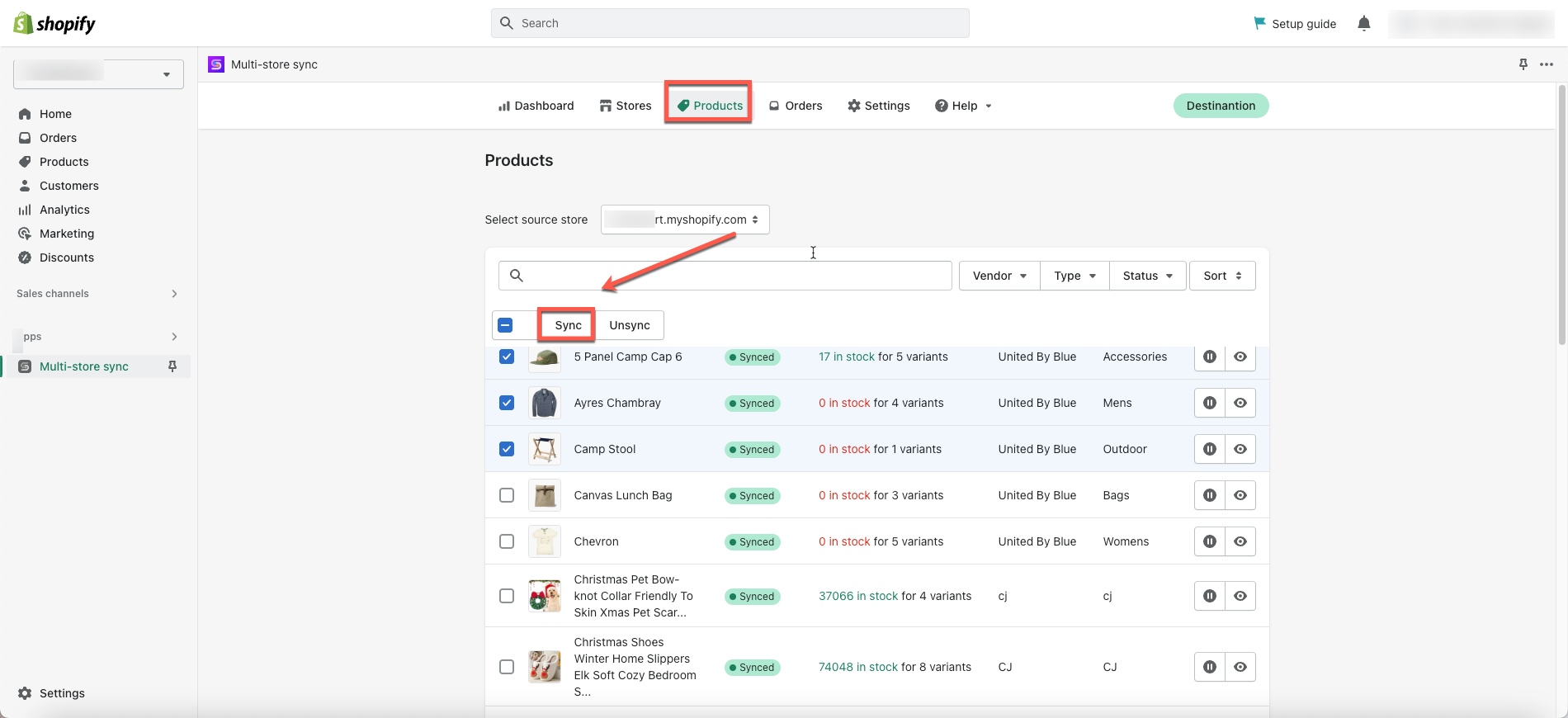1568x718 pixels.
Task: Click the Destinantion badge button
Action: point(1221,106)
